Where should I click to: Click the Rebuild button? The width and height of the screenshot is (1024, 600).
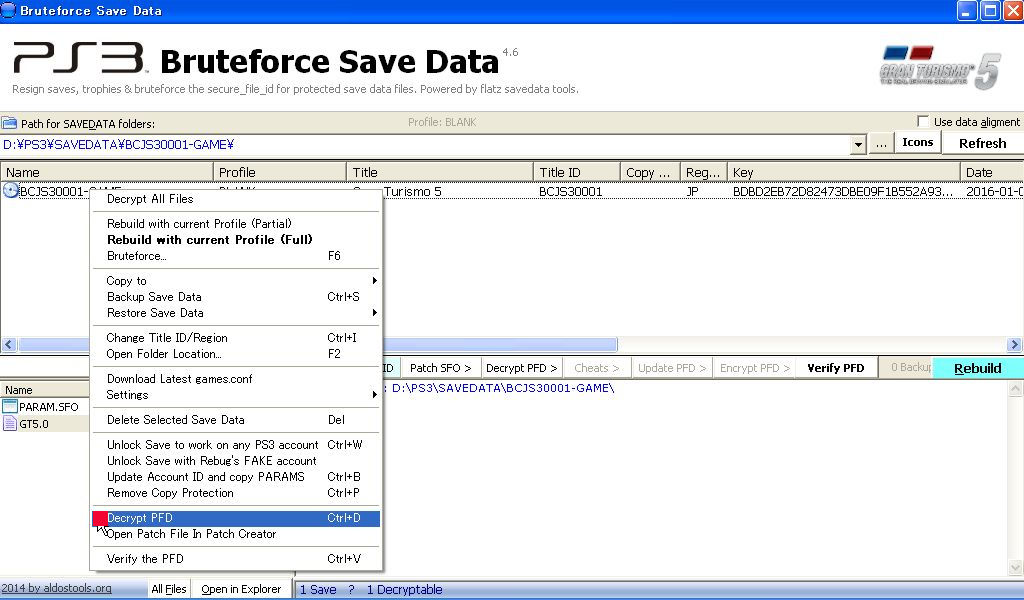977,368
